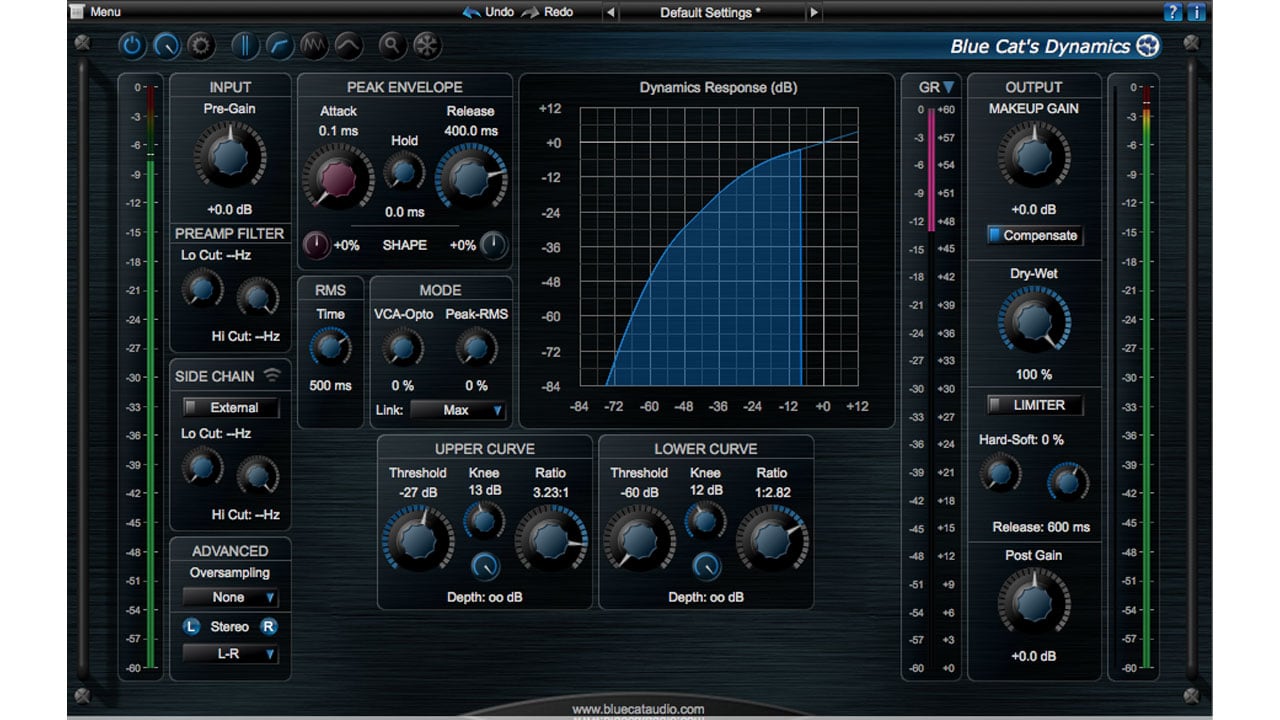
Task: Click the Upper Curve Ratio knob
Action: pyautogui.click(x=551, y=539)
